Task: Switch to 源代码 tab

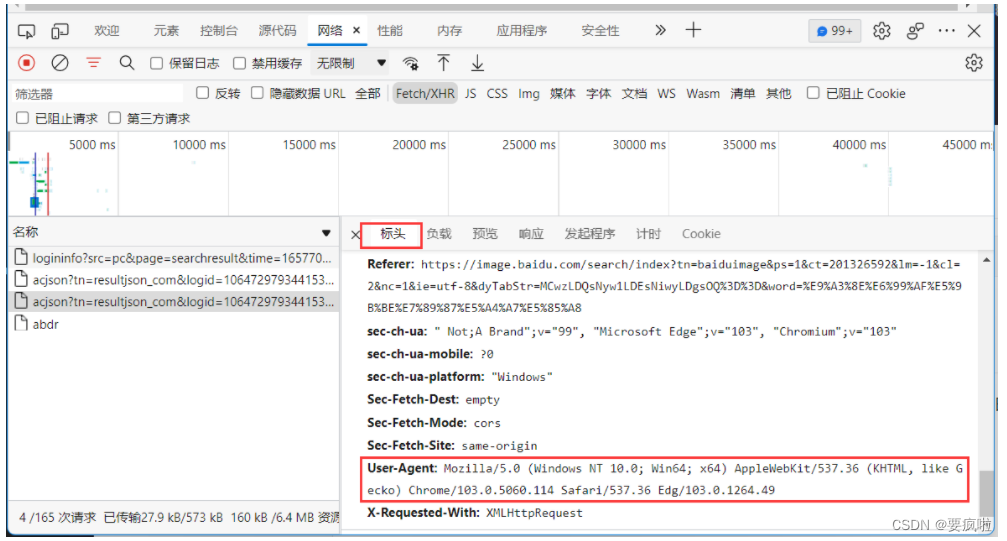Action: tap(277, 31)
